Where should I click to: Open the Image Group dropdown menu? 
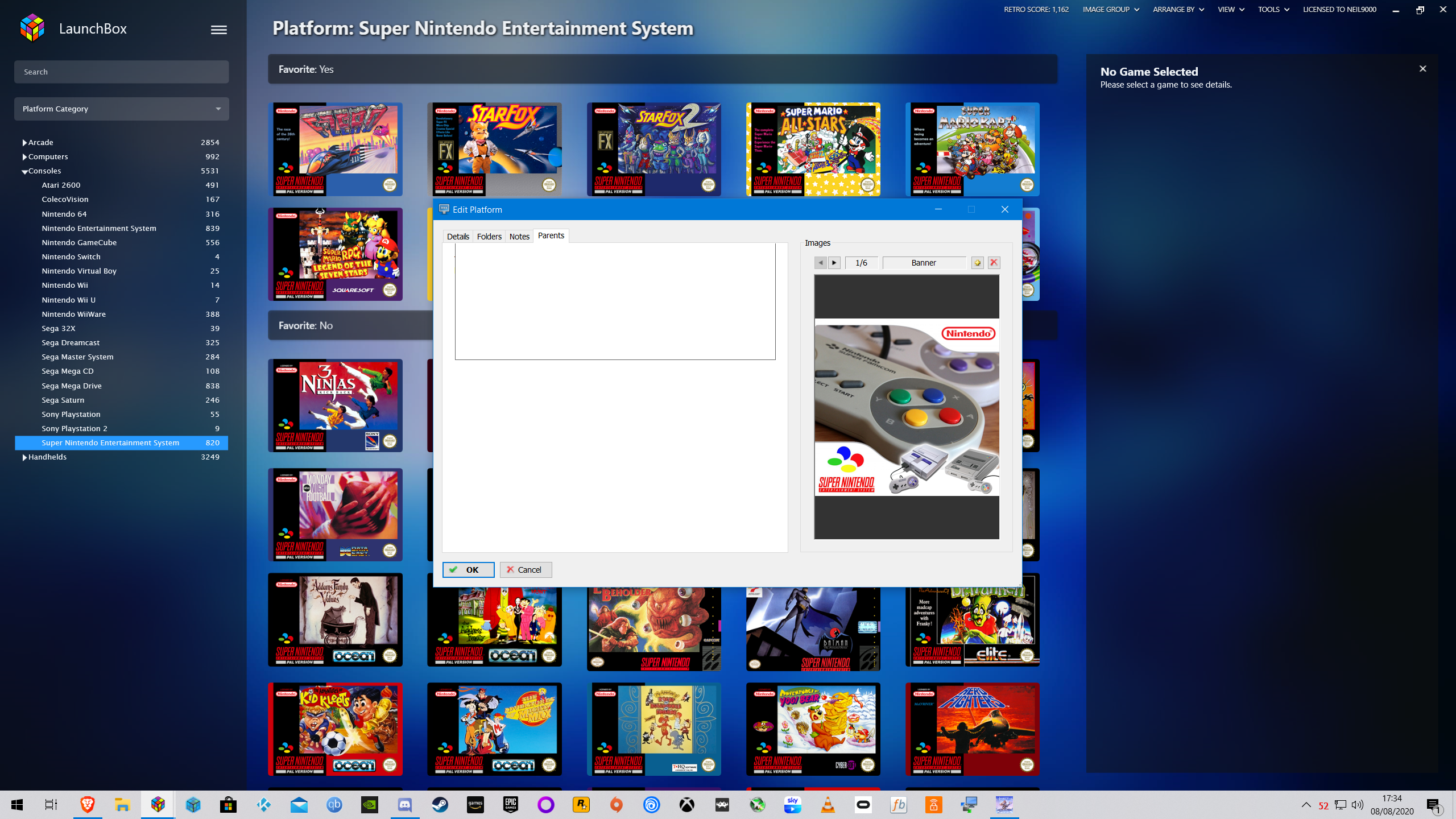[x=1111, y=9]
